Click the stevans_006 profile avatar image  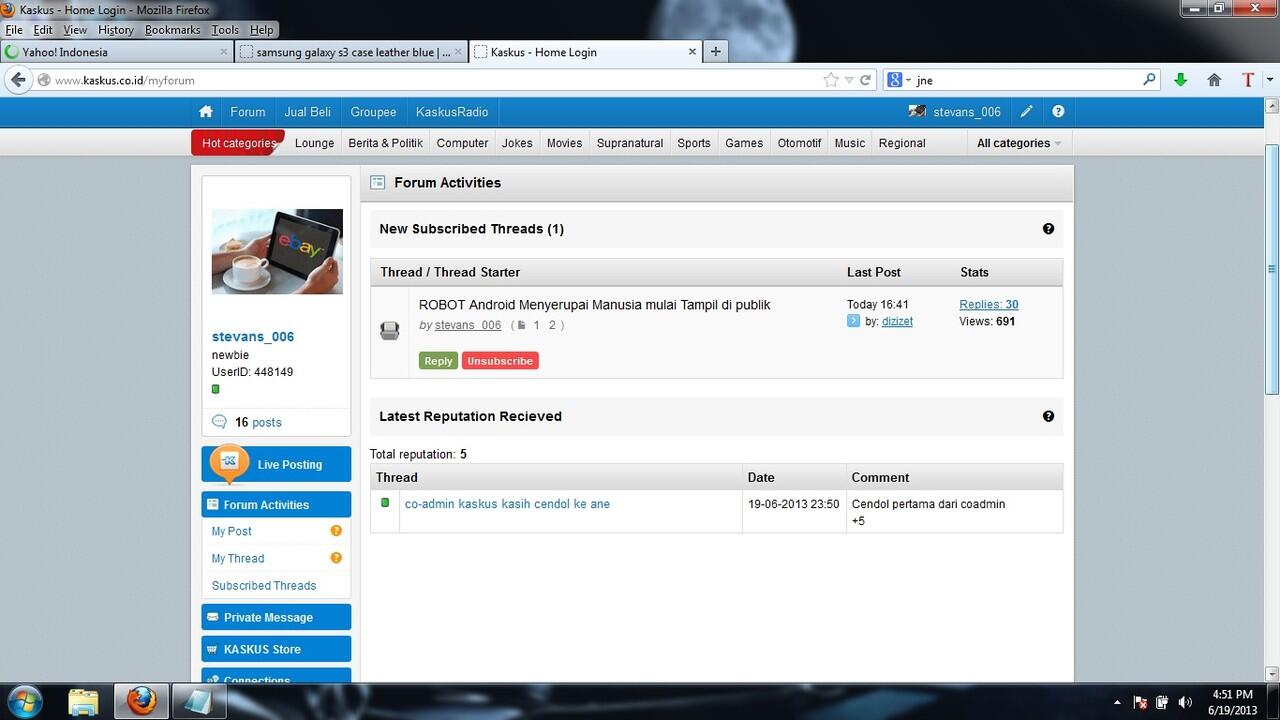277,251
